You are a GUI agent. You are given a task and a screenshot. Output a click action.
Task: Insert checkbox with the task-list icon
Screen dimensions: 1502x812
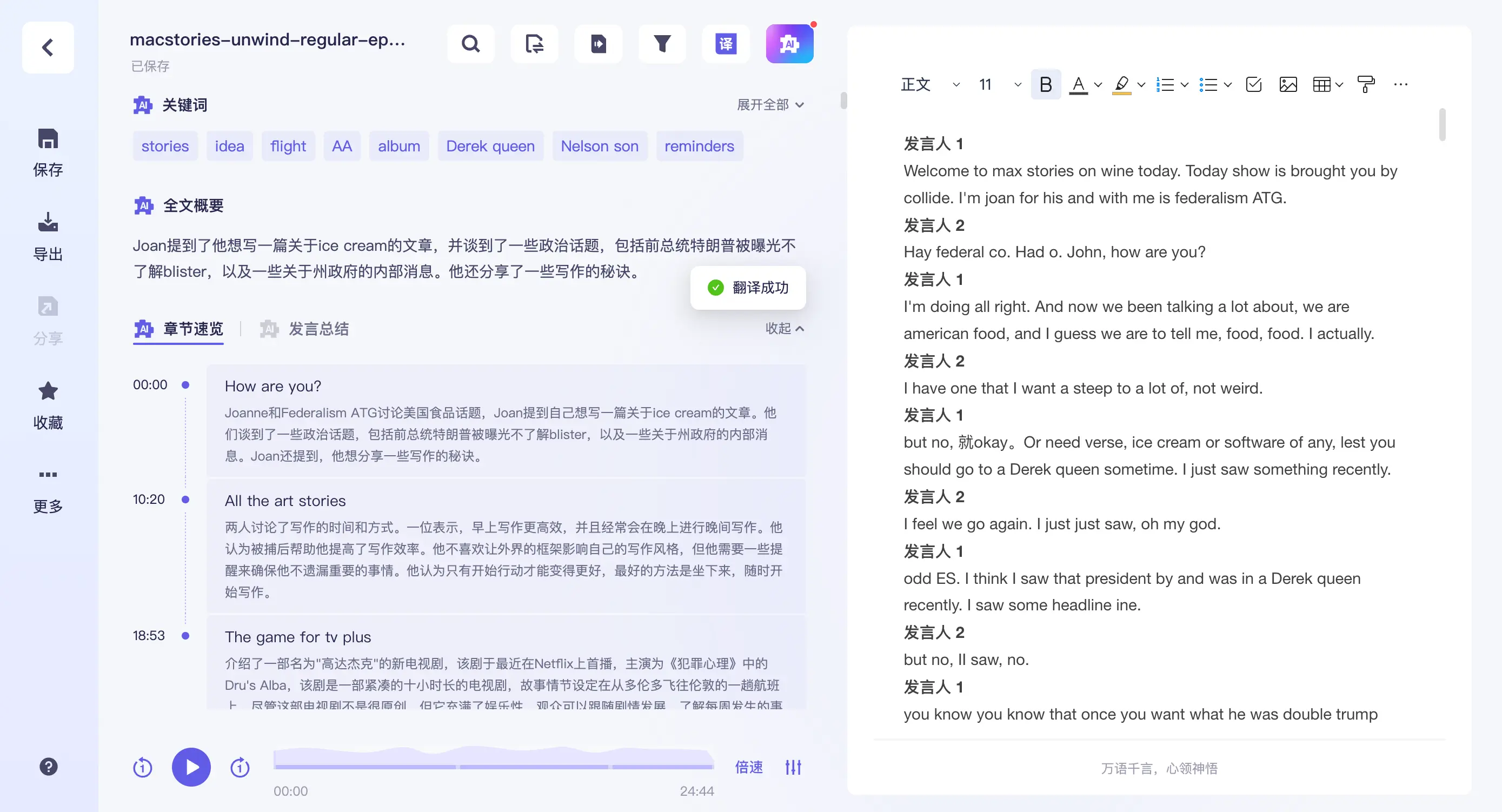pyautogui.click(x=1253, y=84)
